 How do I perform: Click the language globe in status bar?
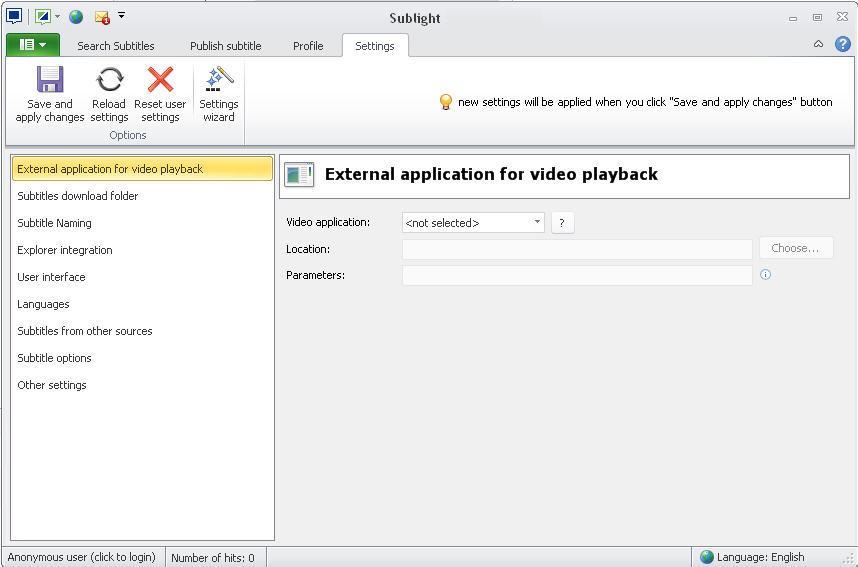pos(707,557)
